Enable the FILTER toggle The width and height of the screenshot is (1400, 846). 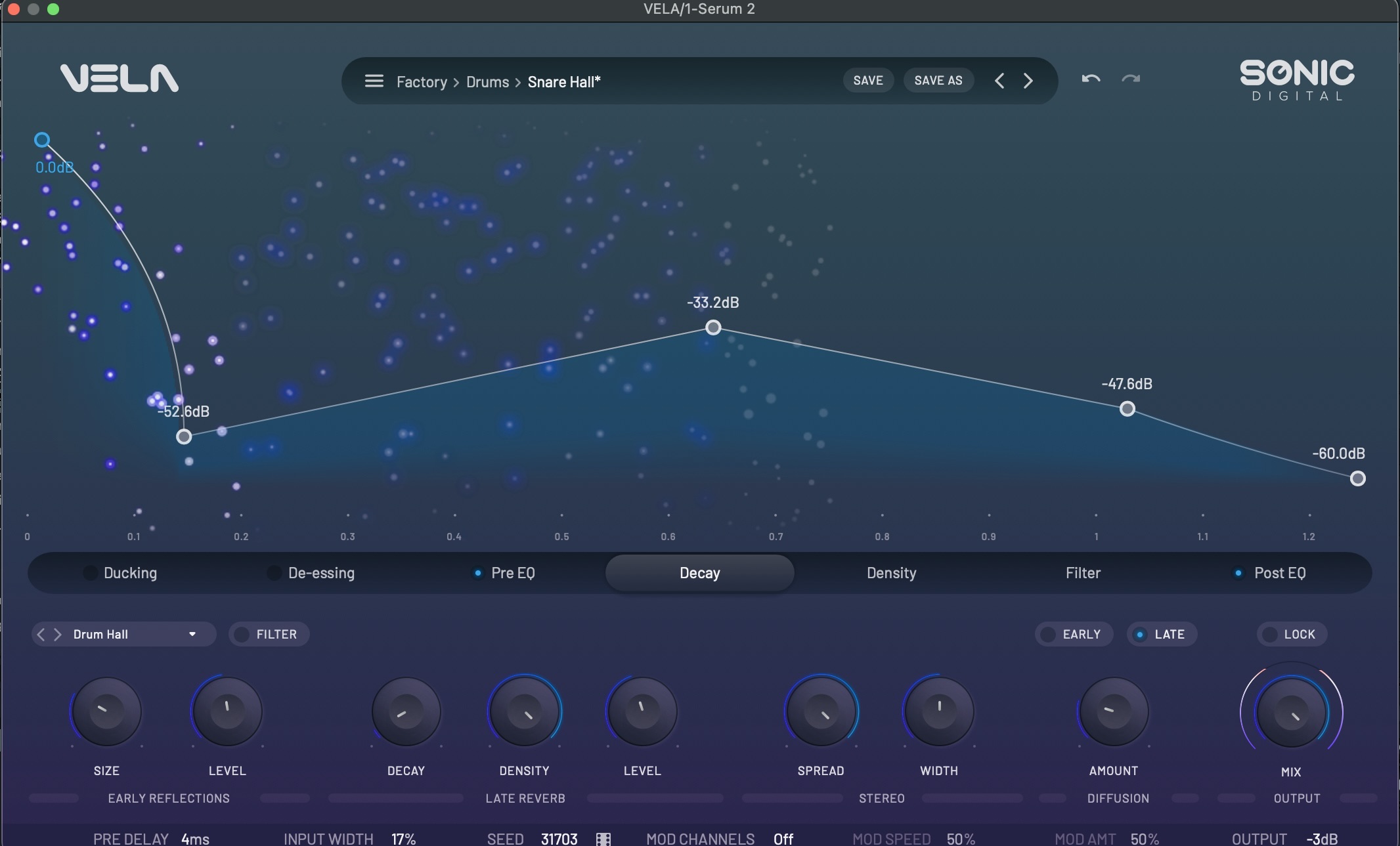[x=269, y=634]
